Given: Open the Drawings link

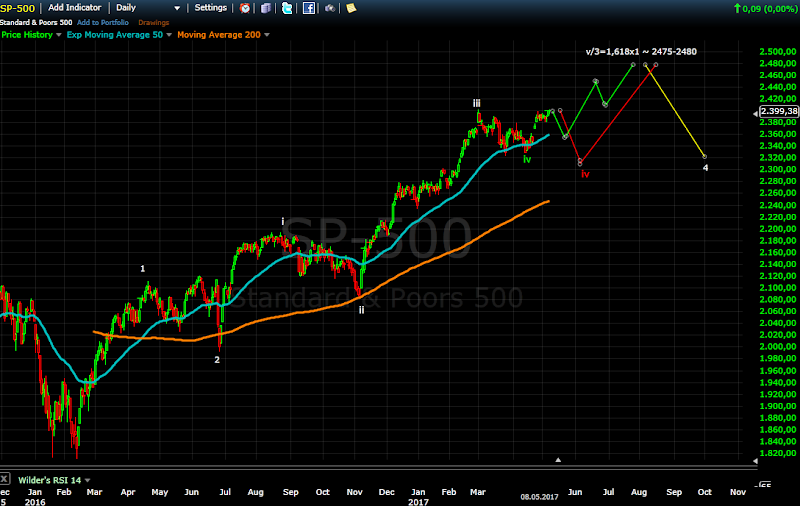Looking at the screenshot, I should 153,22.
